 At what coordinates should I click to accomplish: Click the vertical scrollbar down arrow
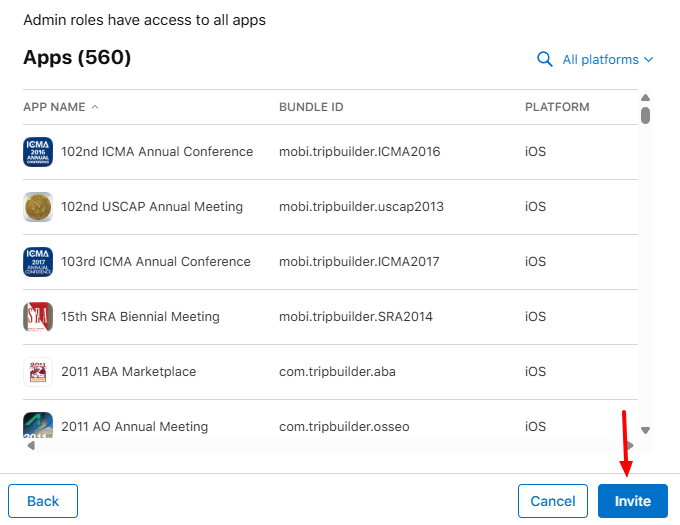(x=645, y=430)
